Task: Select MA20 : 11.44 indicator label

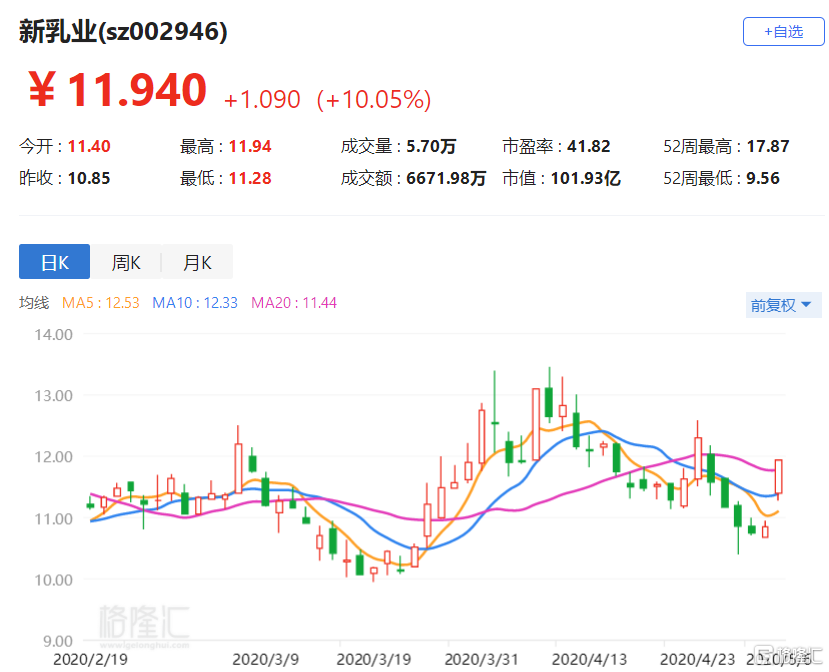Action: click(x=293, y=303)
